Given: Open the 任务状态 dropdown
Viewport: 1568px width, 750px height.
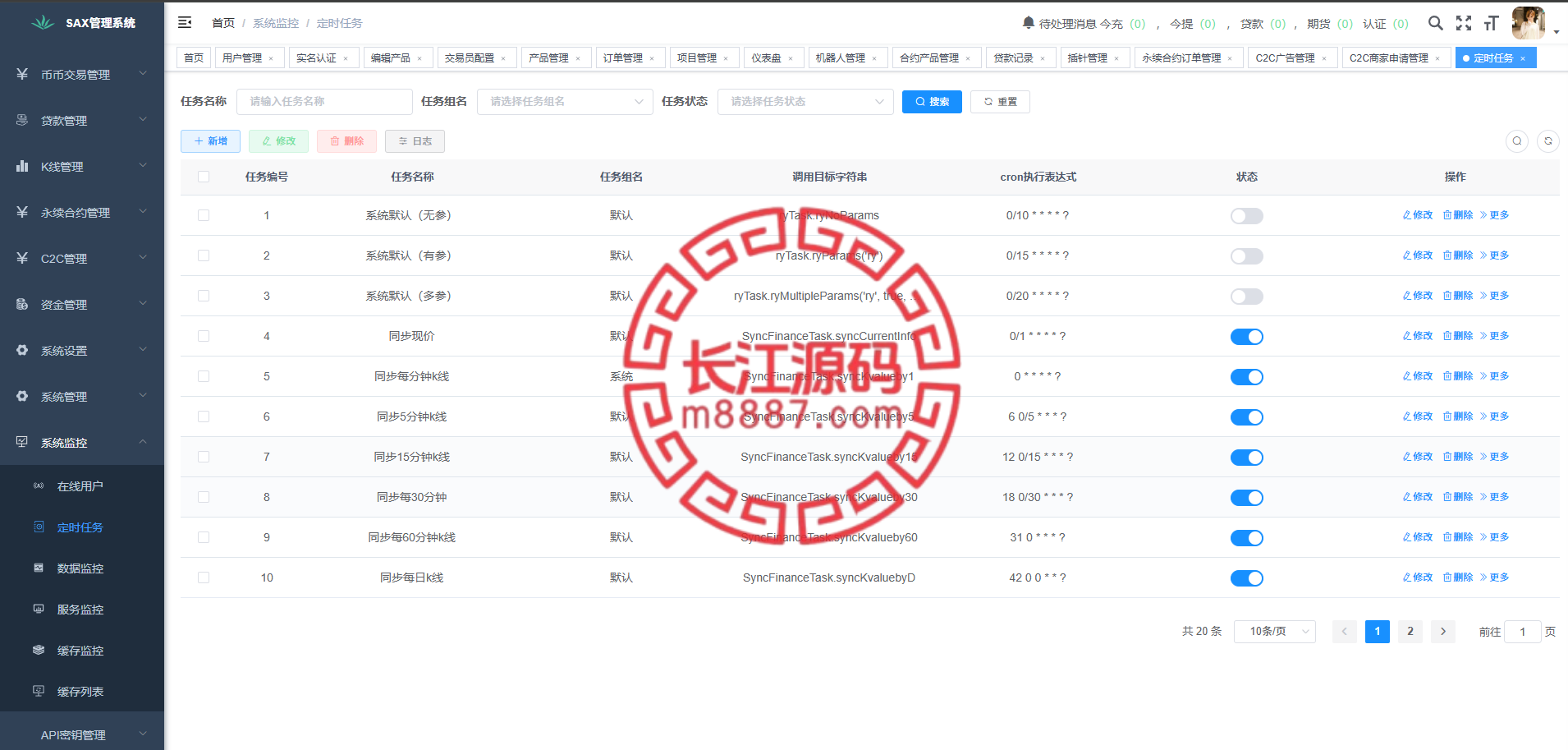Looking at the screenshot, I should (x=805, y=102).
